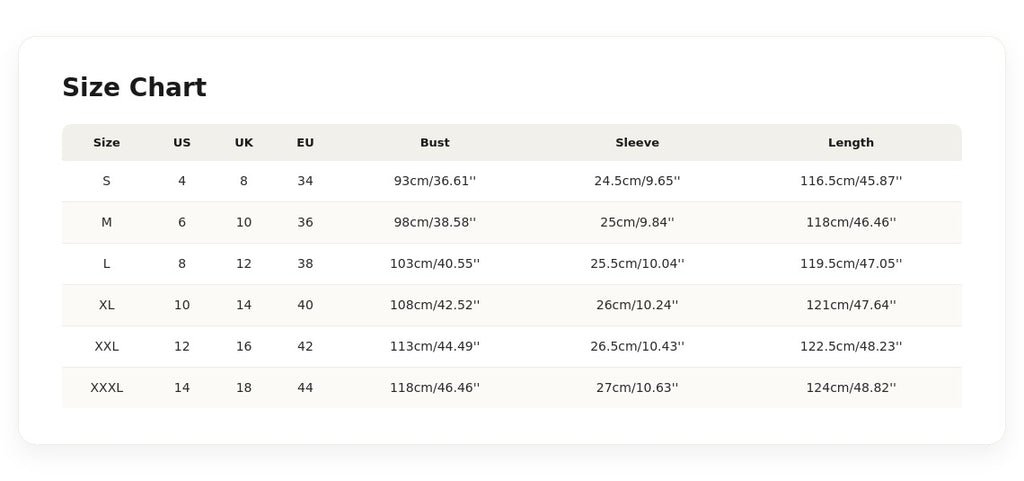Click EU size 40 cell
The width and height of the screenshot is (1024, 481).
305,305
